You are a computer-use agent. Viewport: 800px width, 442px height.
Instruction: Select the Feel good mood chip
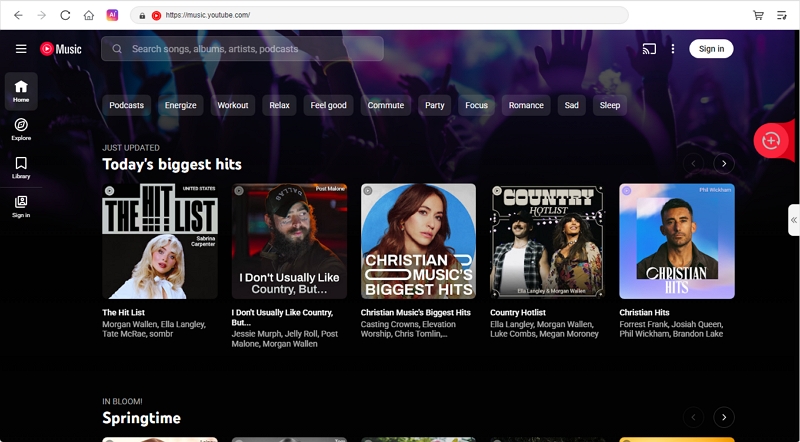click(x=329, y=105)
